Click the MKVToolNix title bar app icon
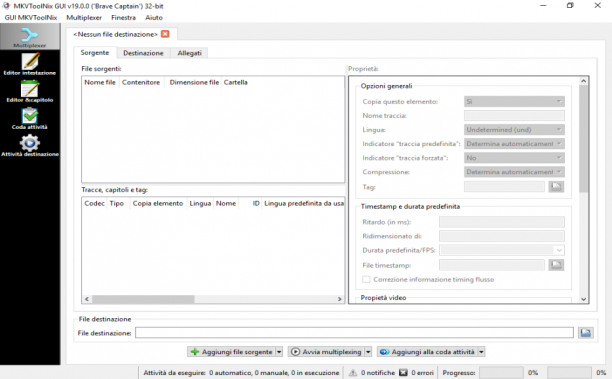Image resolution: width=612 pixels, height=379 pixels. (x=6, y=6)
